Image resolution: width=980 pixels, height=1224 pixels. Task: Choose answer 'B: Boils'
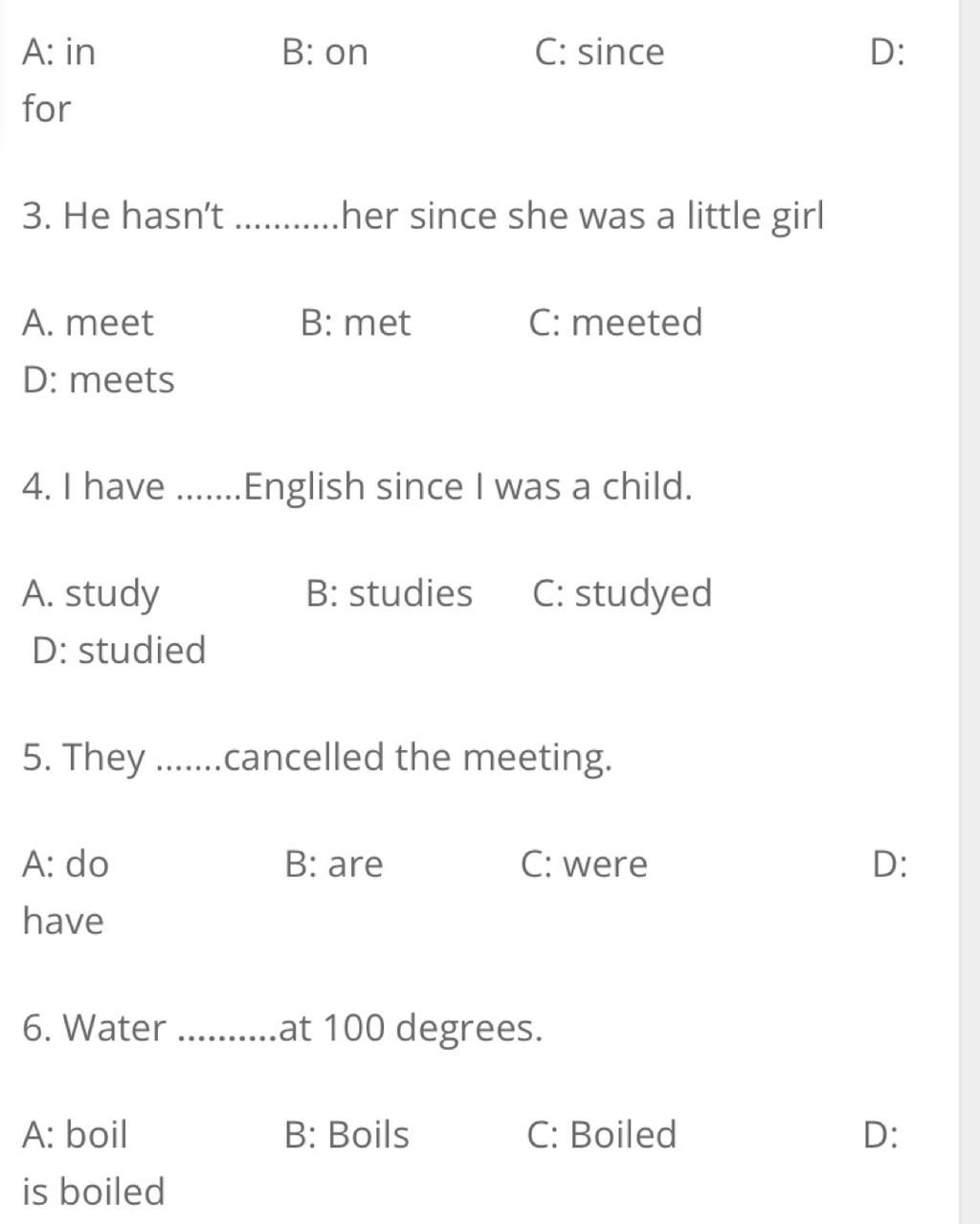coord(346,1135)
